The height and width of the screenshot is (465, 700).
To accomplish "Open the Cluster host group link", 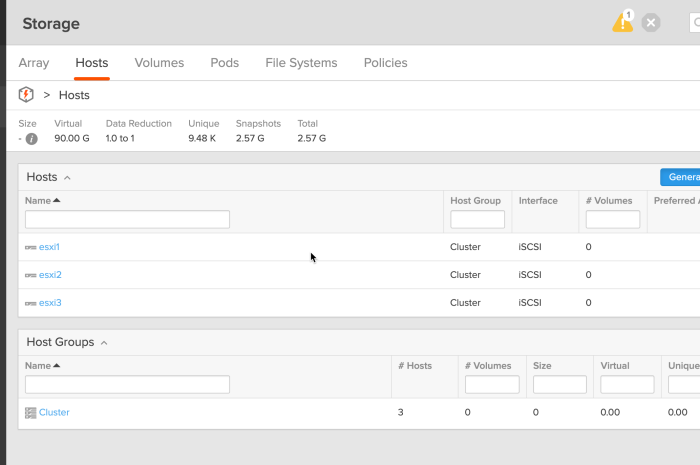I will click(54, 412).
